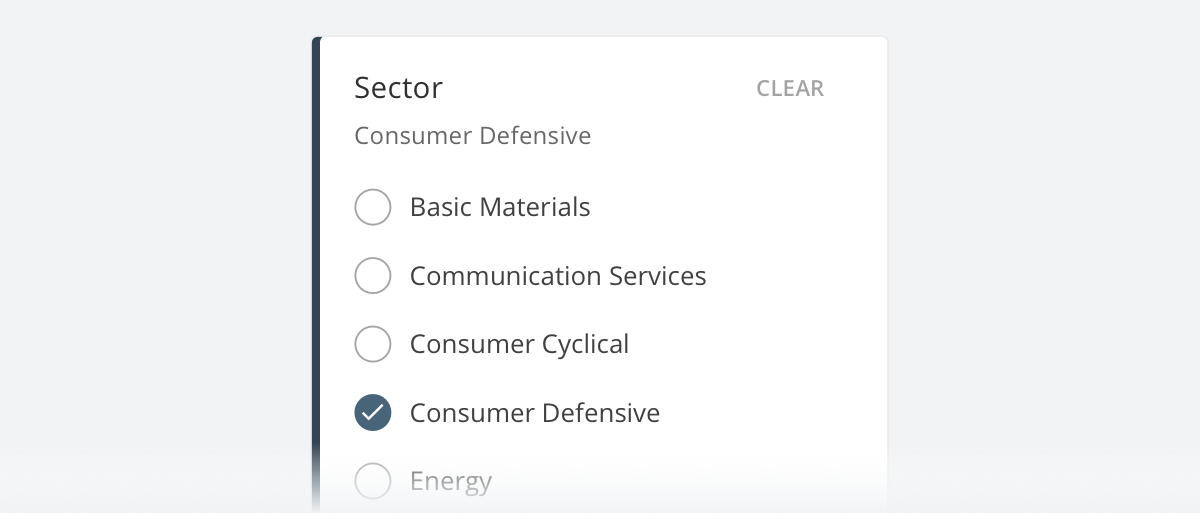
Task: Click the "Communication Services" option label
Action: point(558,276)
